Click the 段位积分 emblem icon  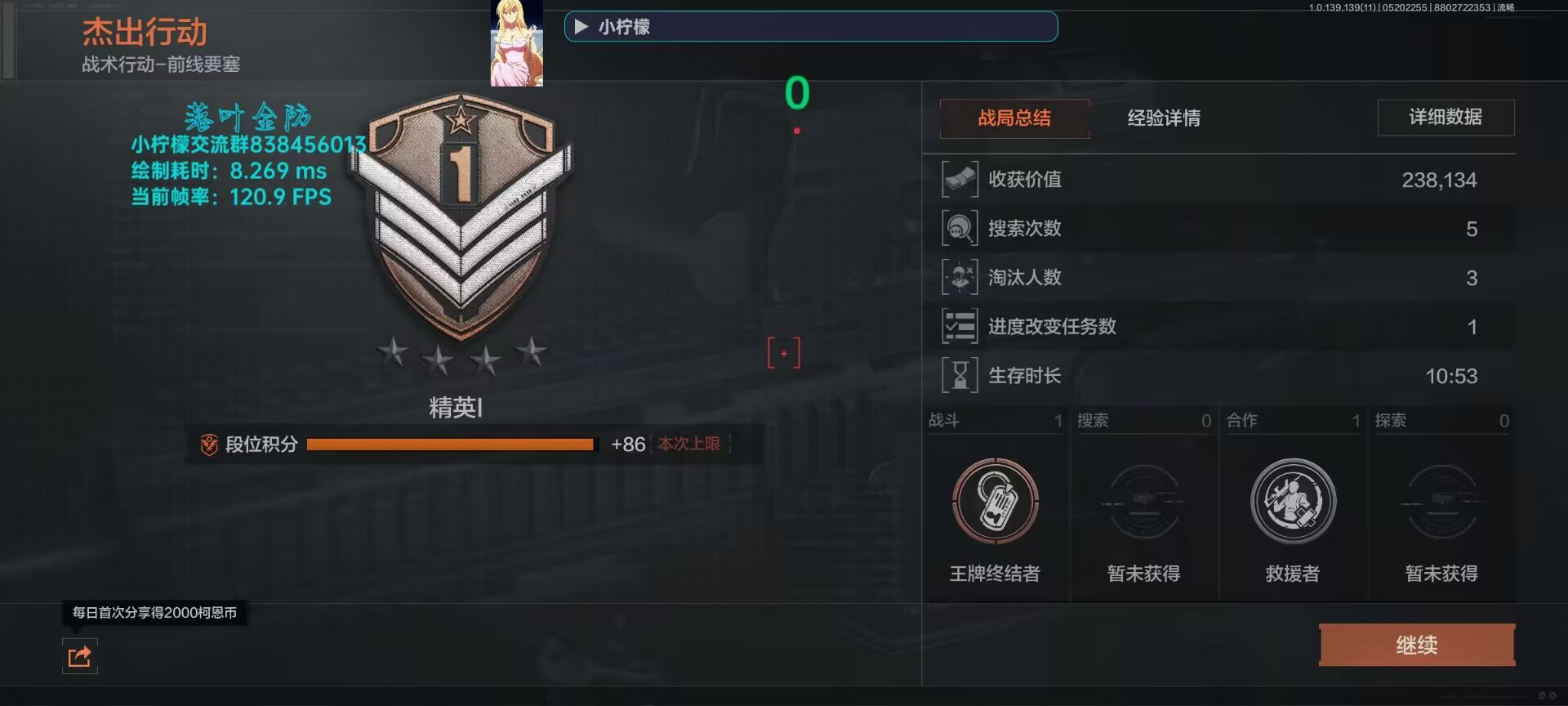[x=209, y=444]
